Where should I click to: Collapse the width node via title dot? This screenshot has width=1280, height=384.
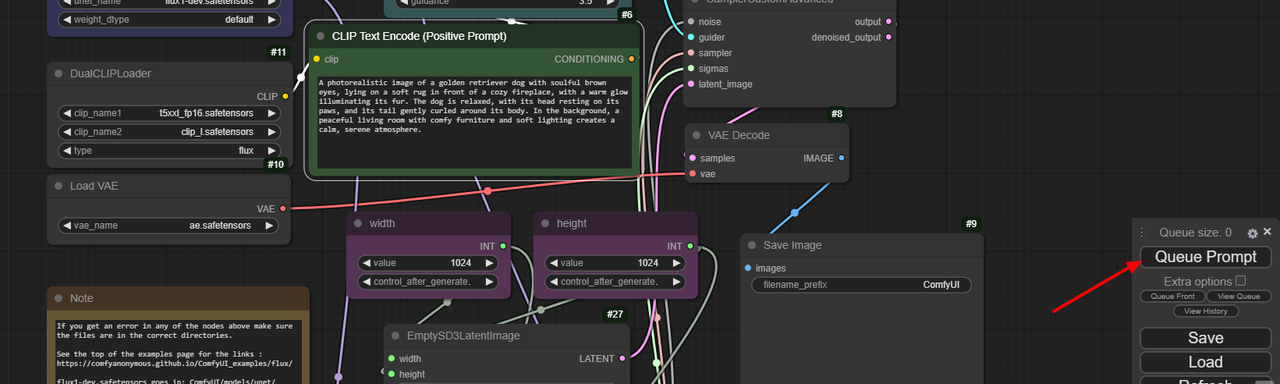coord(357,223)
